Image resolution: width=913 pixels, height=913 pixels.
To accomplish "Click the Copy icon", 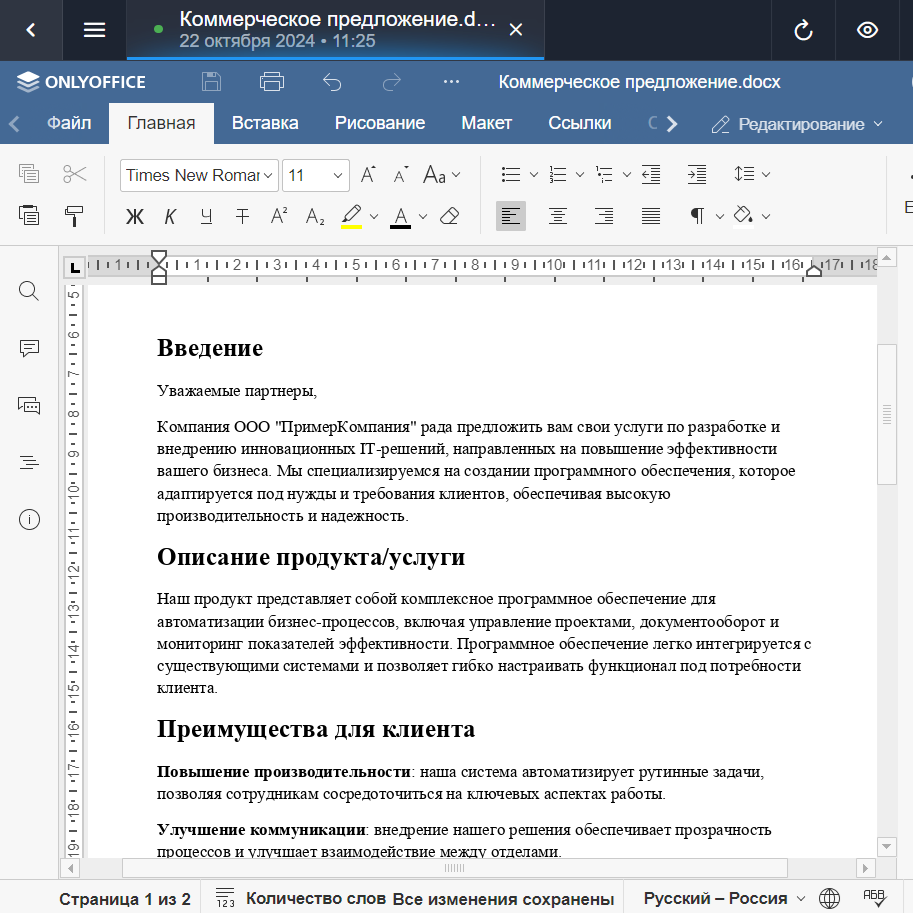I will [x=29, y=174].
